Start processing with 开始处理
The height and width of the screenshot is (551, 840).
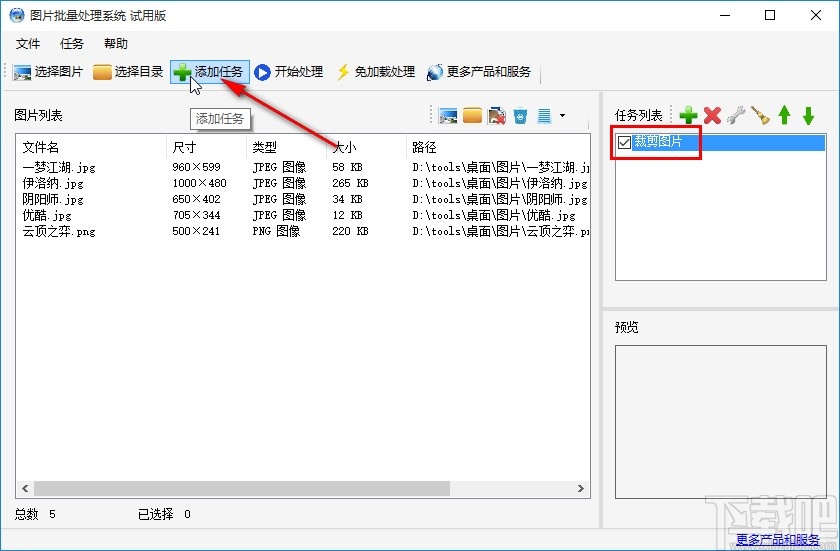(x=289, y=72)
